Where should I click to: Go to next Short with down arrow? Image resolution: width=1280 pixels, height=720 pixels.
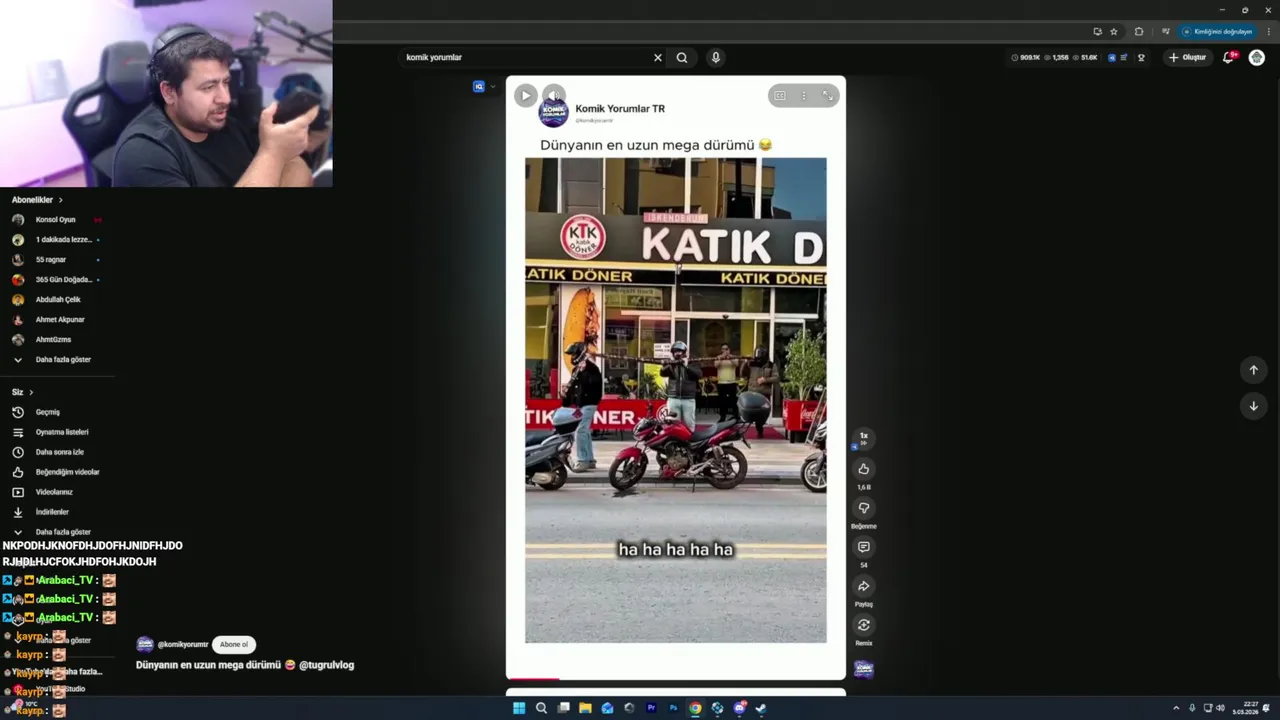[x=1253, y=406]
